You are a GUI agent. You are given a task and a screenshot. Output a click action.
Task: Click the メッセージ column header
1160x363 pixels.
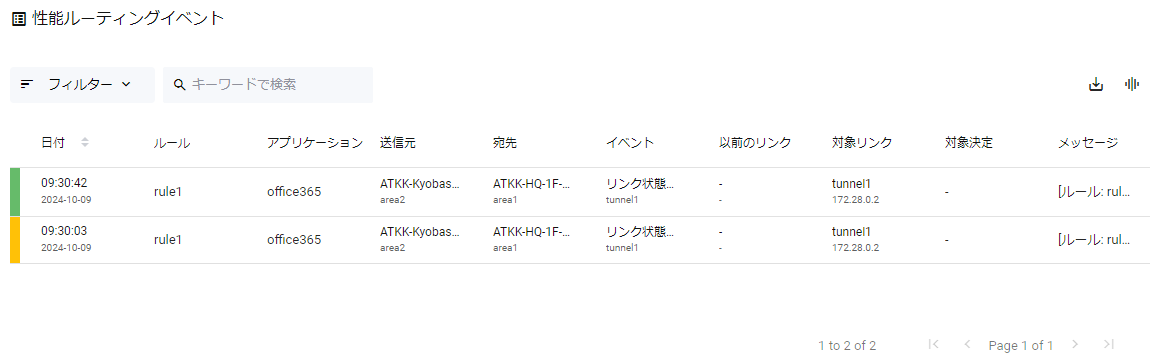click(1088, 143)
